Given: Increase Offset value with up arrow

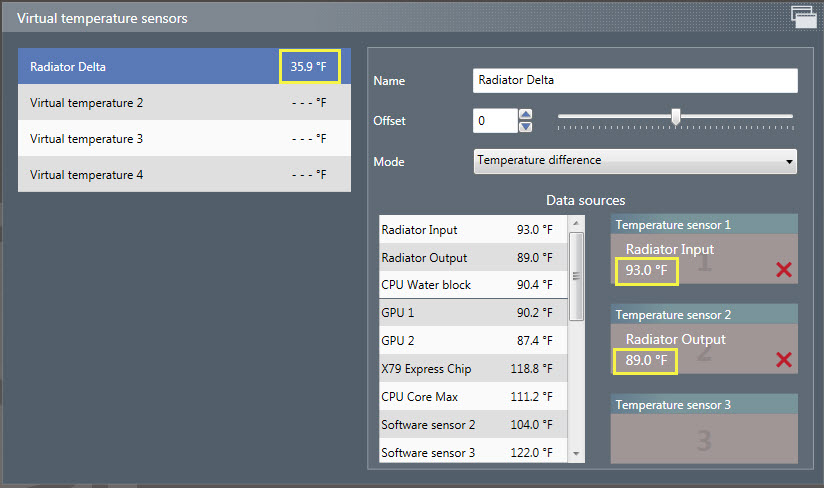Looking at the screenshot, I should coord(526,114).
